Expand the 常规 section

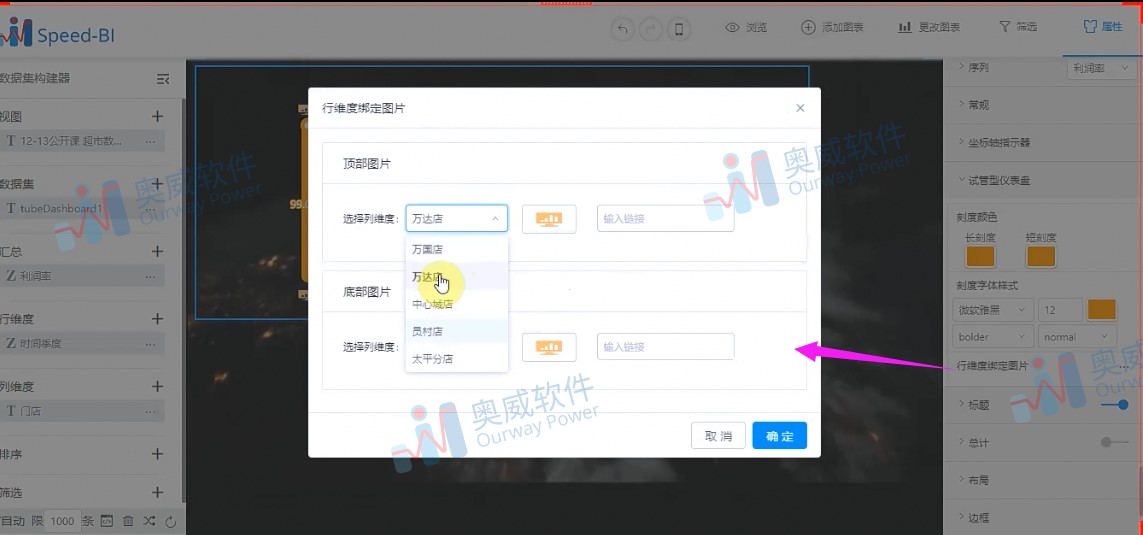point(973,105)
